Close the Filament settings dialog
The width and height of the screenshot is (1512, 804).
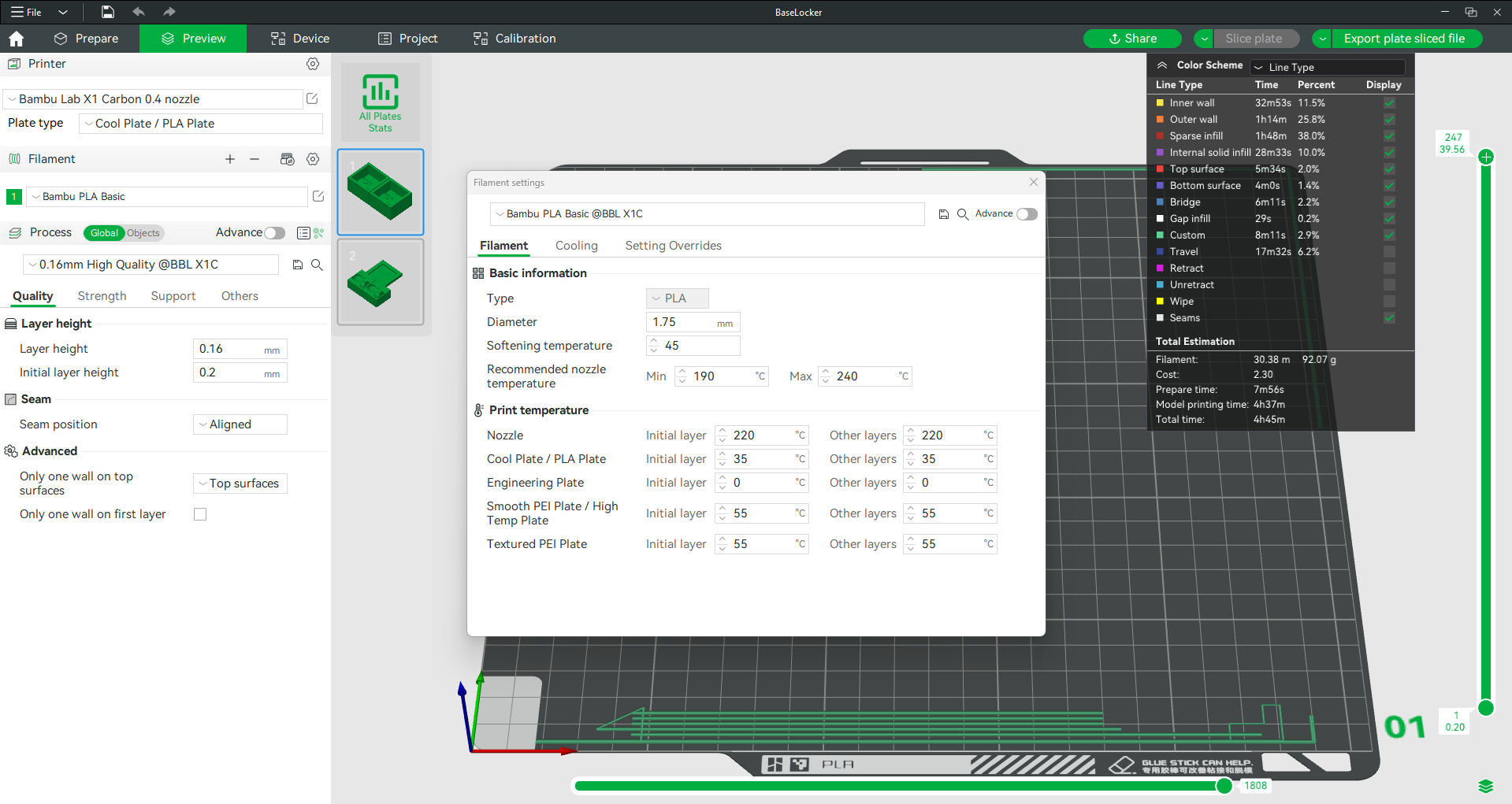[1034, 182]
